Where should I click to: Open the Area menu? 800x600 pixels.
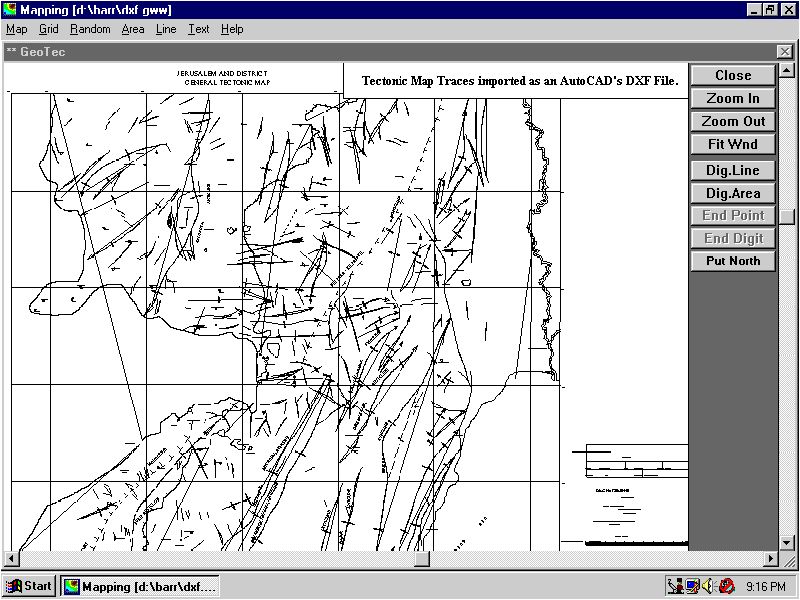pos(133,30)
